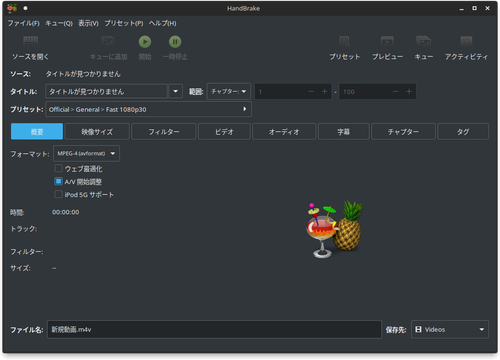Decrease the start chapter value 1
This screenshot has width=500, height=360.
311,91
